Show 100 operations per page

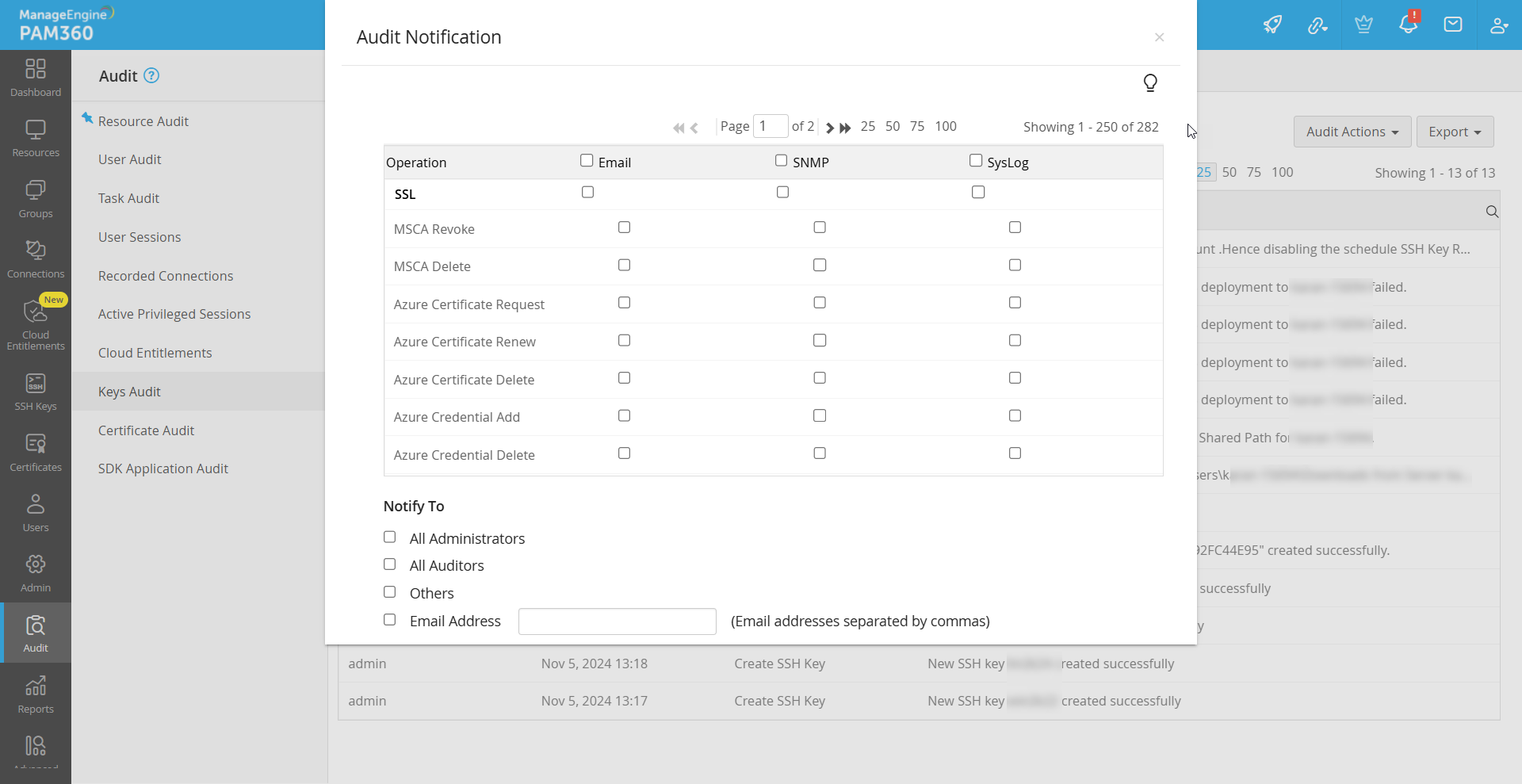(x=945, y=126)
